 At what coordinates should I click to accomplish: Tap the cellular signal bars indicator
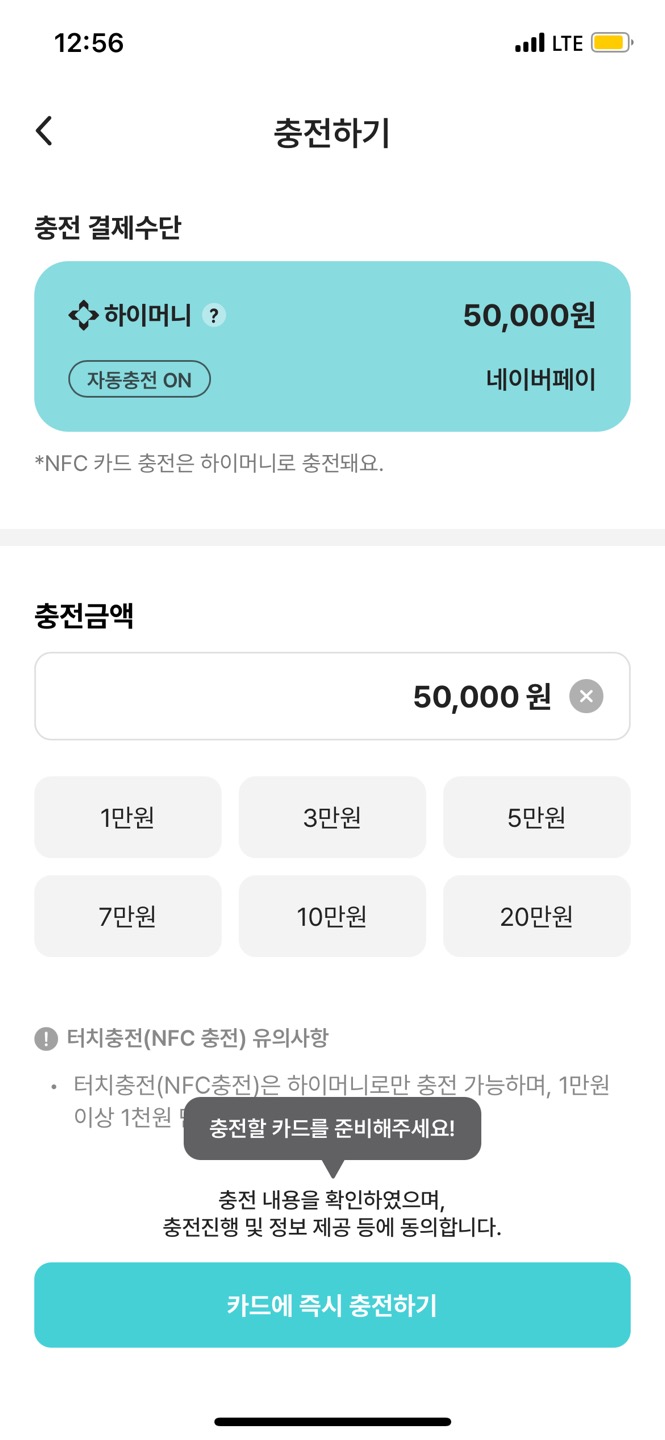point(528,43)
